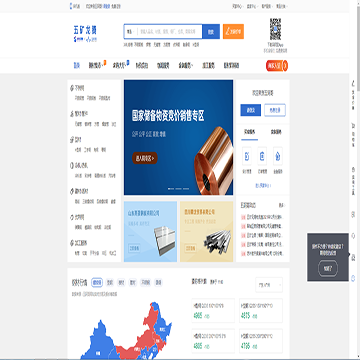Click the red pill button in navigation bar

[277, 66]
